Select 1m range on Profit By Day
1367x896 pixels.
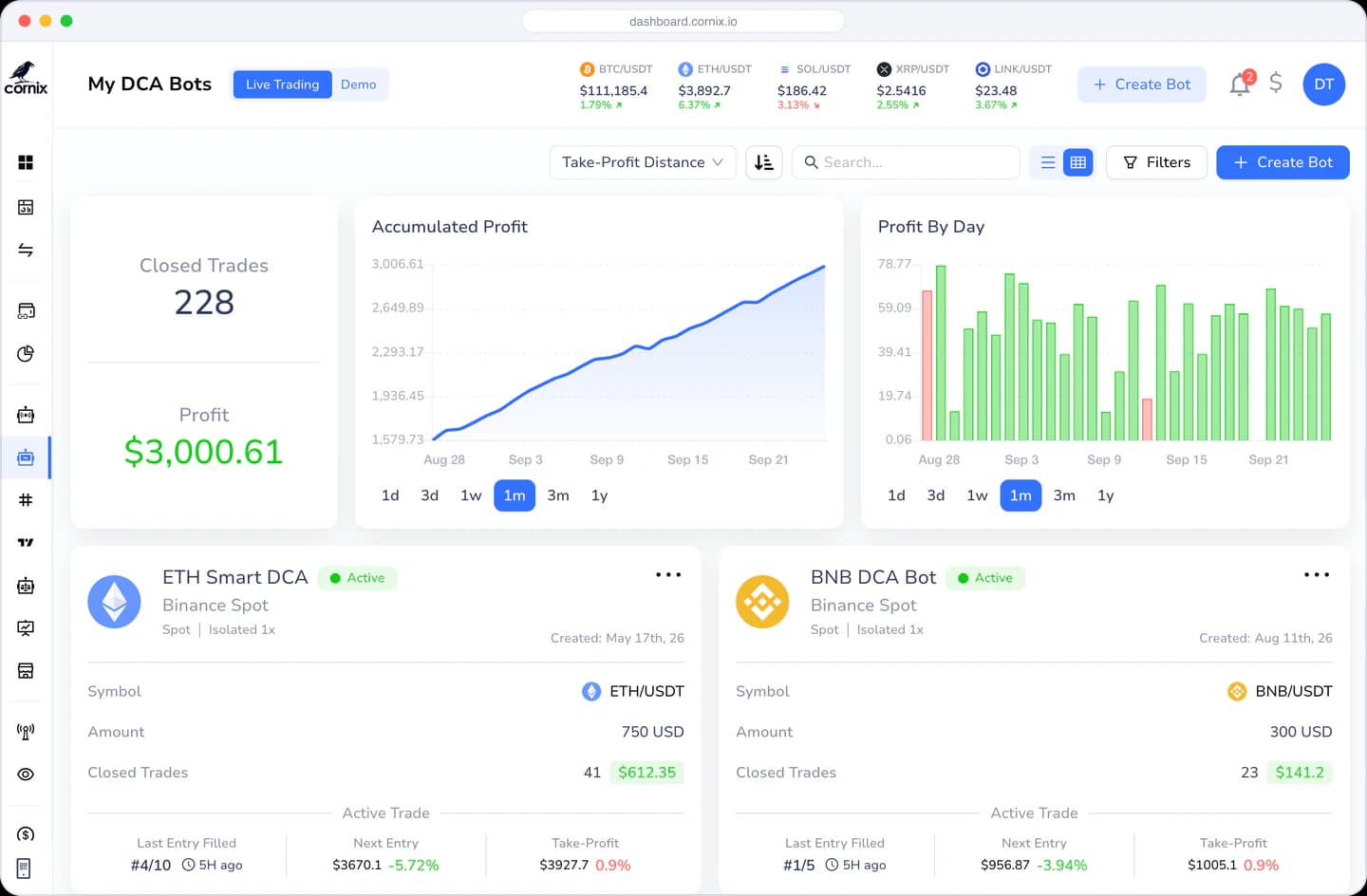click(1021, 495)
